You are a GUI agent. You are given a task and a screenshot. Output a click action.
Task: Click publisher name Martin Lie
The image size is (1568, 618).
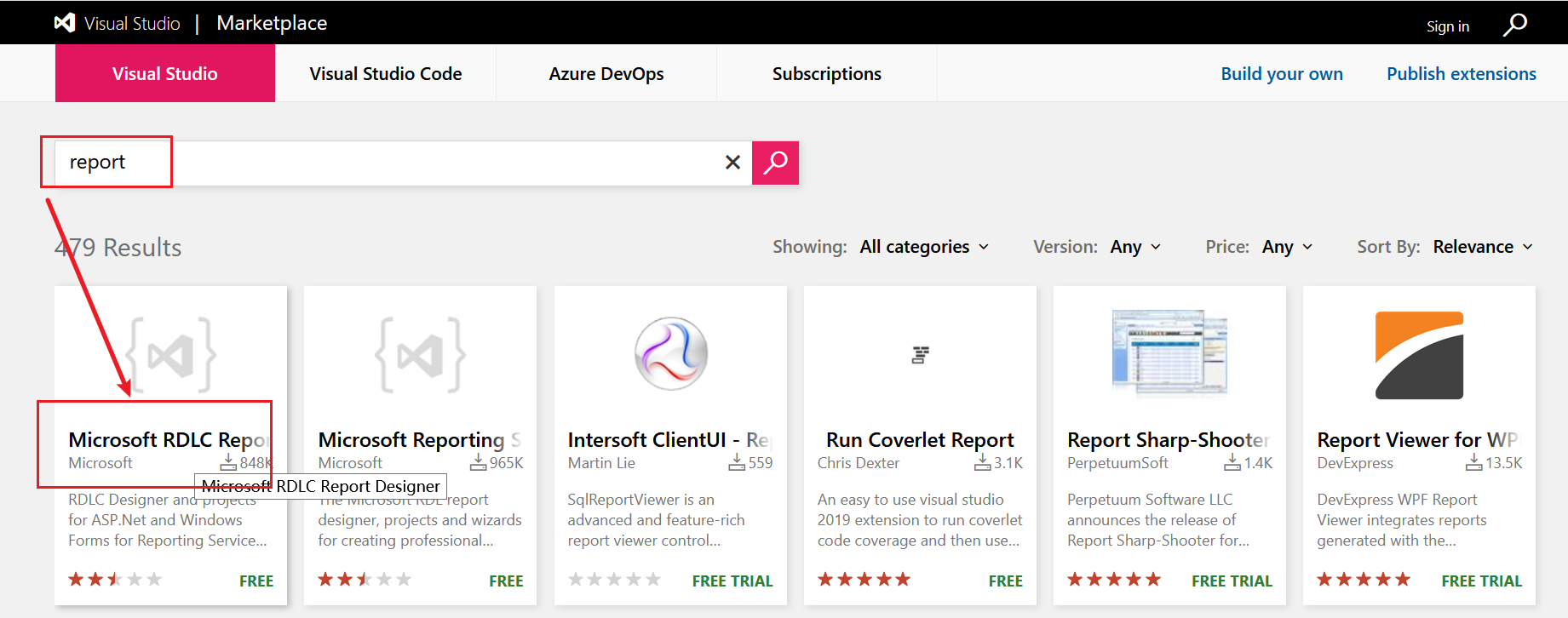coord(601,463)
